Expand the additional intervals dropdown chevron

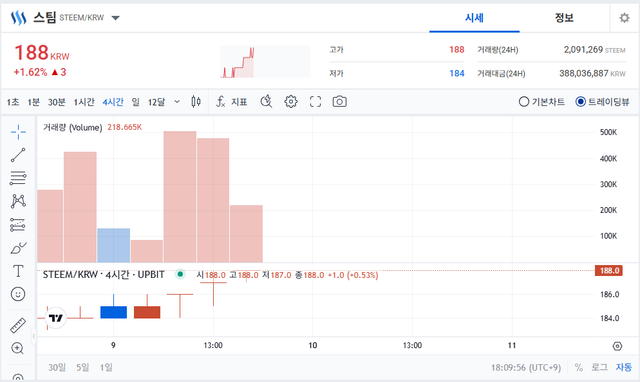[x=177, y=102]
